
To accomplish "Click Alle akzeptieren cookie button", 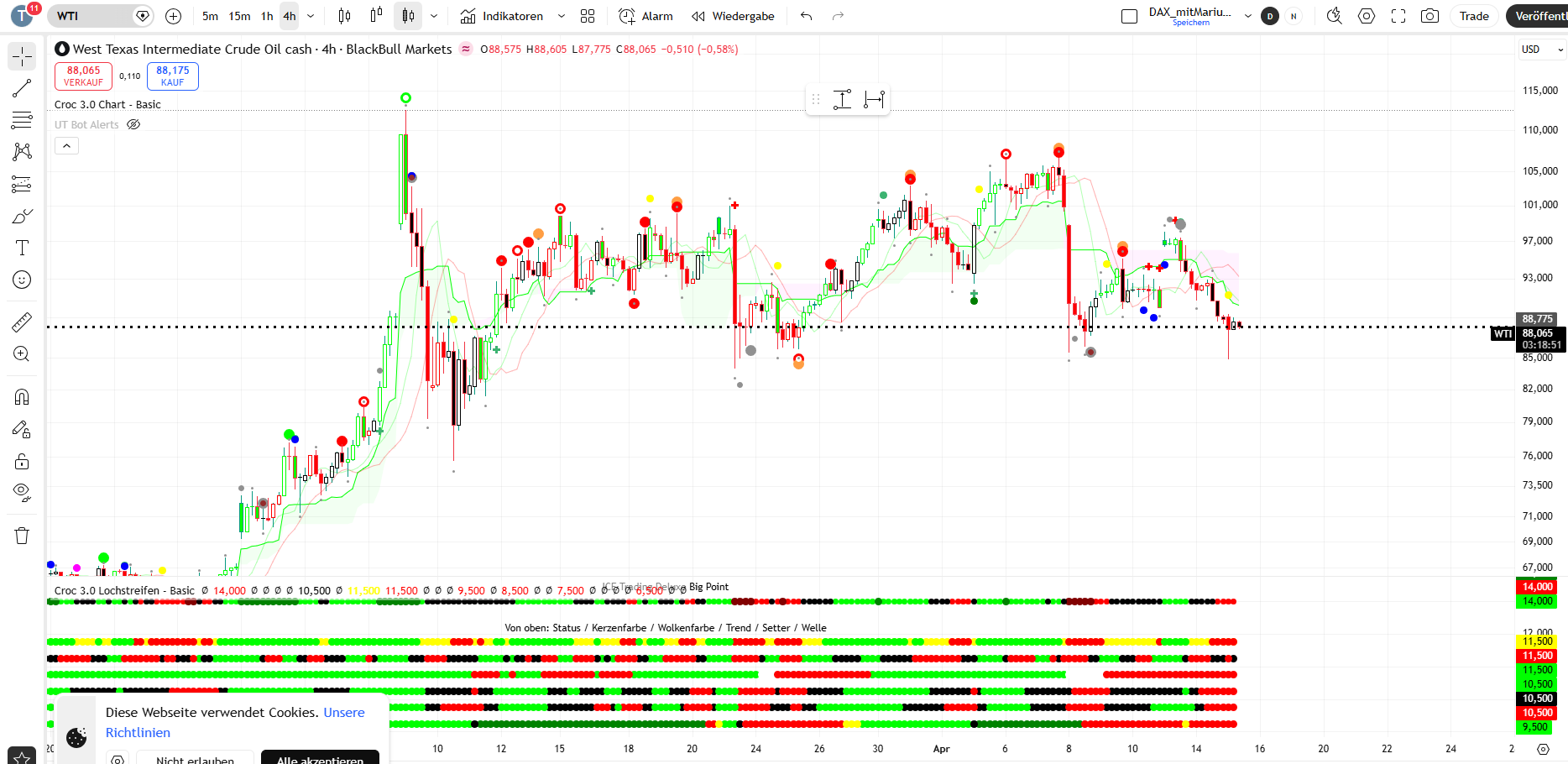I will click(x=320, y=758).
